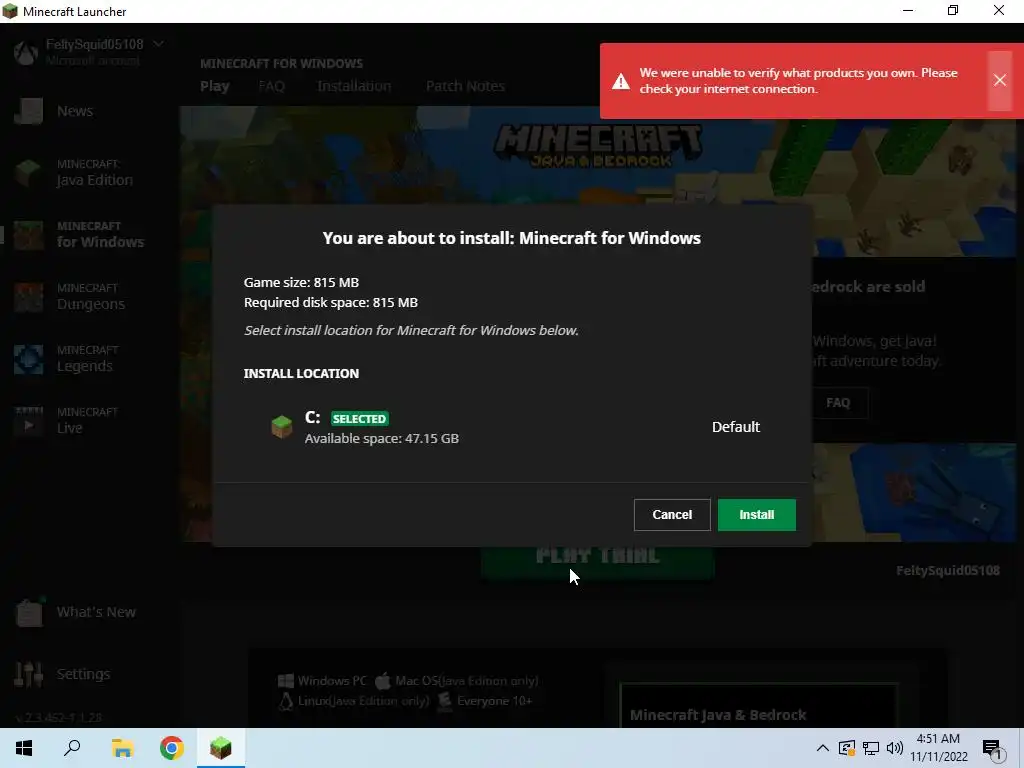Open taskbar search magnifier

coord(72,748)
